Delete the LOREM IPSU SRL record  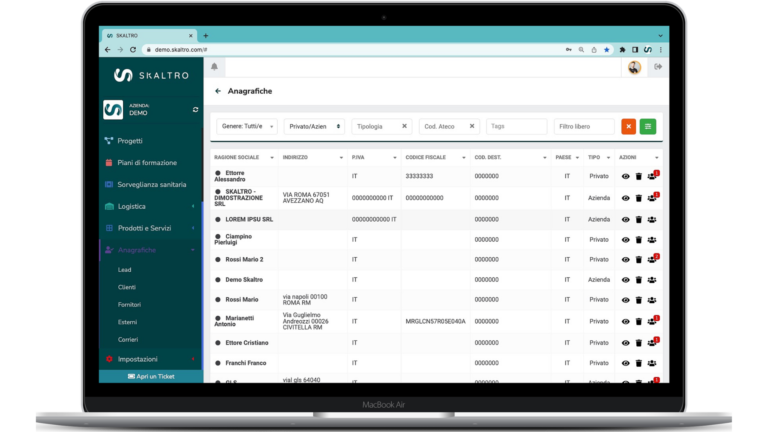639,220
